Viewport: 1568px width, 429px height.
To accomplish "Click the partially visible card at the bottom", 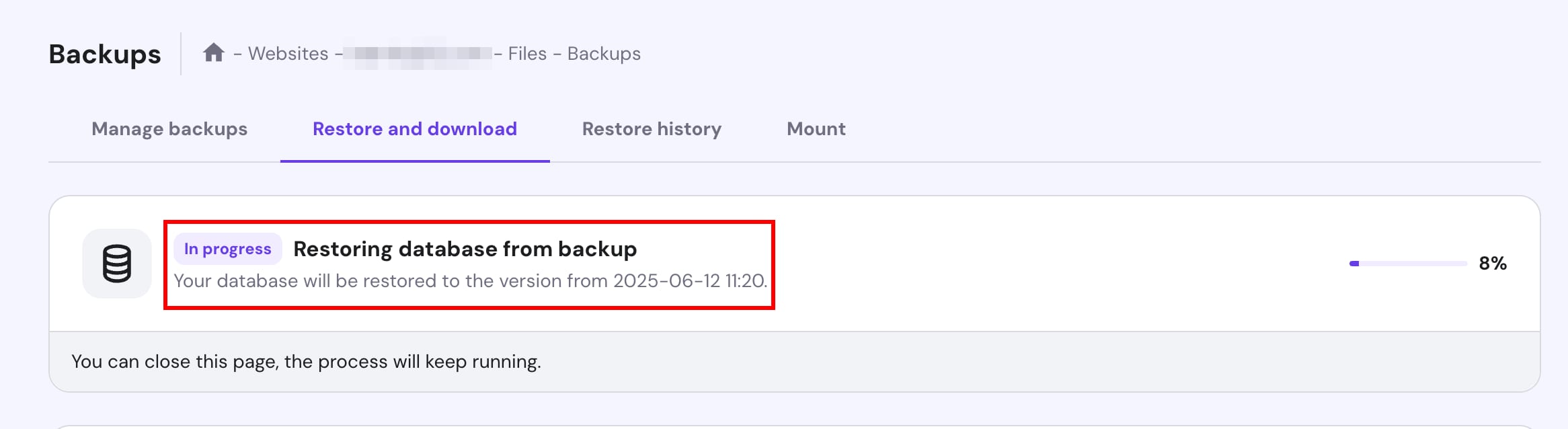I will pyautogui.click(x=793, y=426).
